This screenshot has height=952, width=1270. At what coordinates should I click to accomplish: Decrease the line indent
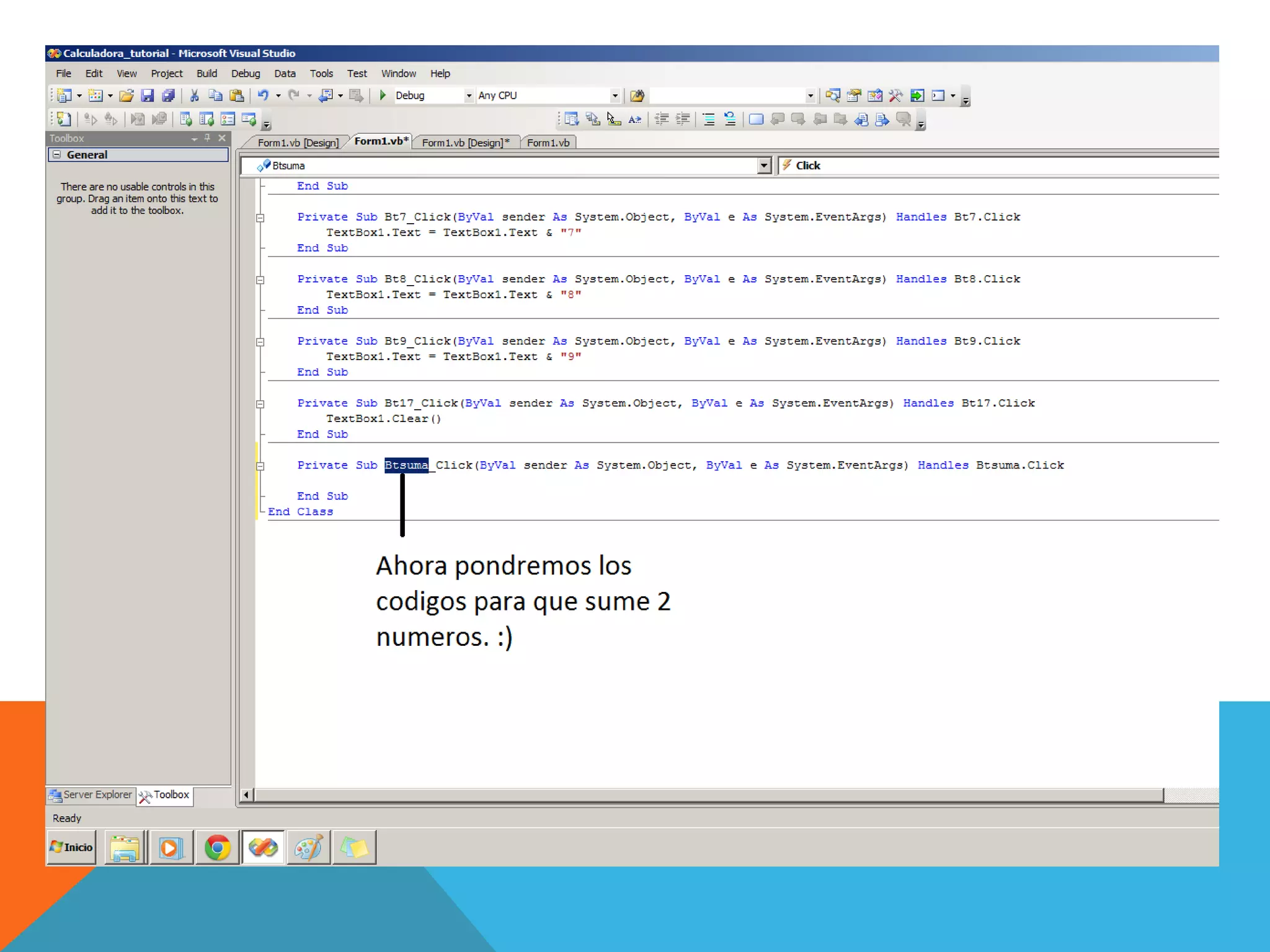point(662,119)
